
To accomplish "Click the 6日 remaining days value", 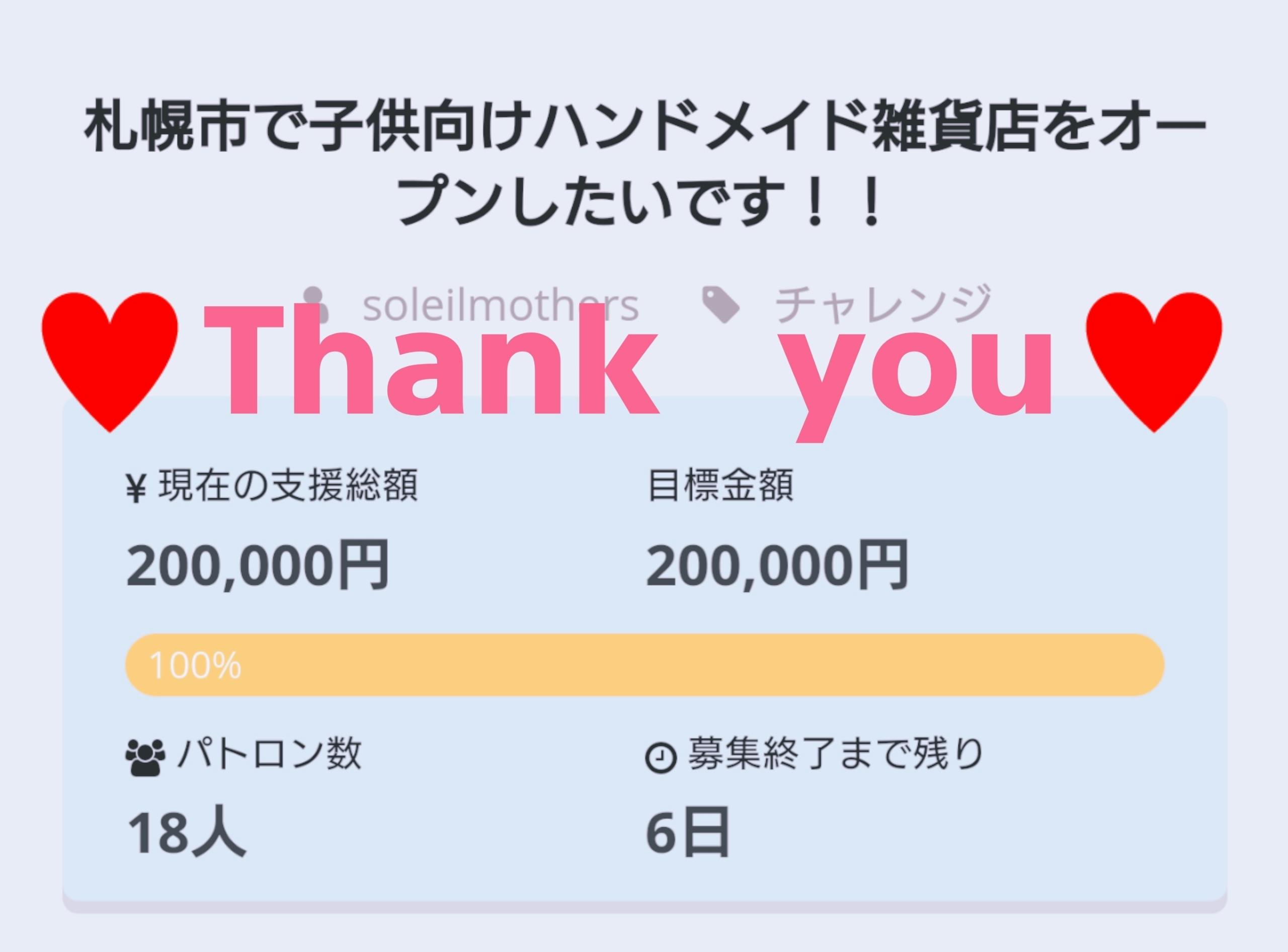I will 687,833.
